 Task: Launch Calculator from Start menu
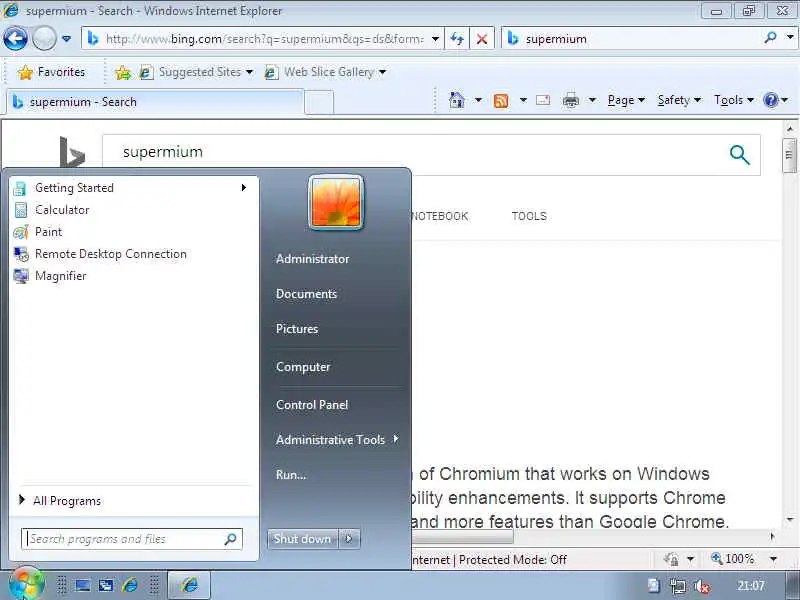134,210
